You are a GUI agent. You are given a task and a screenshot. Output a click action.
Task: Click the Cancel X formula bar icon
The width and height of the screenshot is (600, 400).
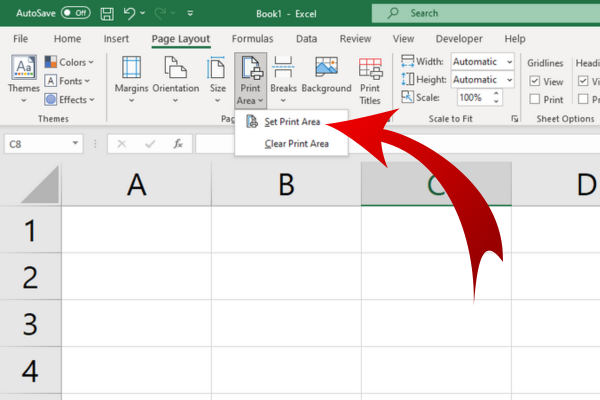click(x=122, y=144)
